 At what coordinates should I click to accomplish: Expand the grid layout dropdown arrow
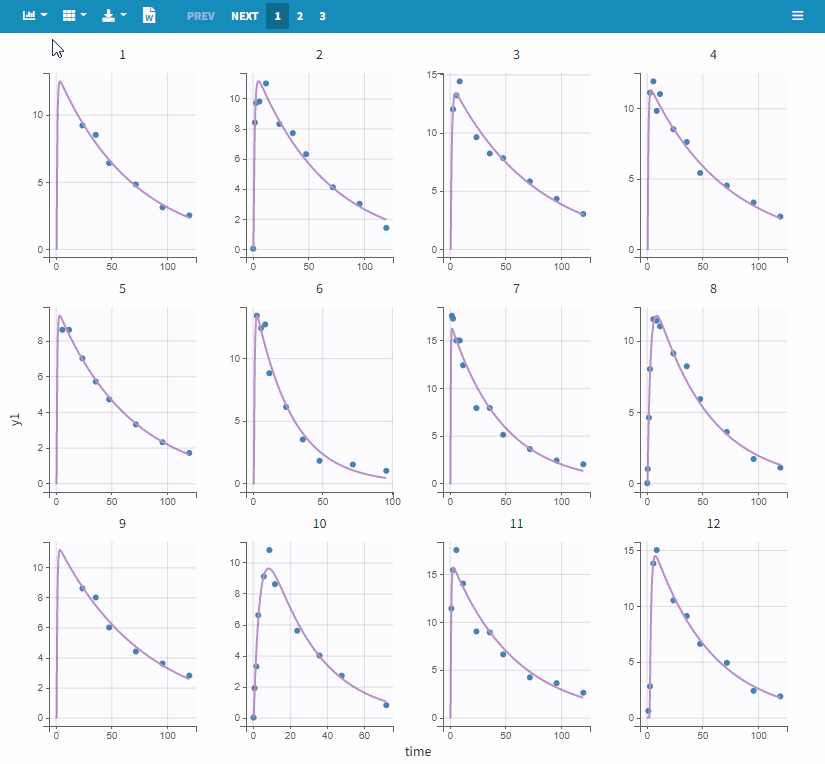pos(83,16)
